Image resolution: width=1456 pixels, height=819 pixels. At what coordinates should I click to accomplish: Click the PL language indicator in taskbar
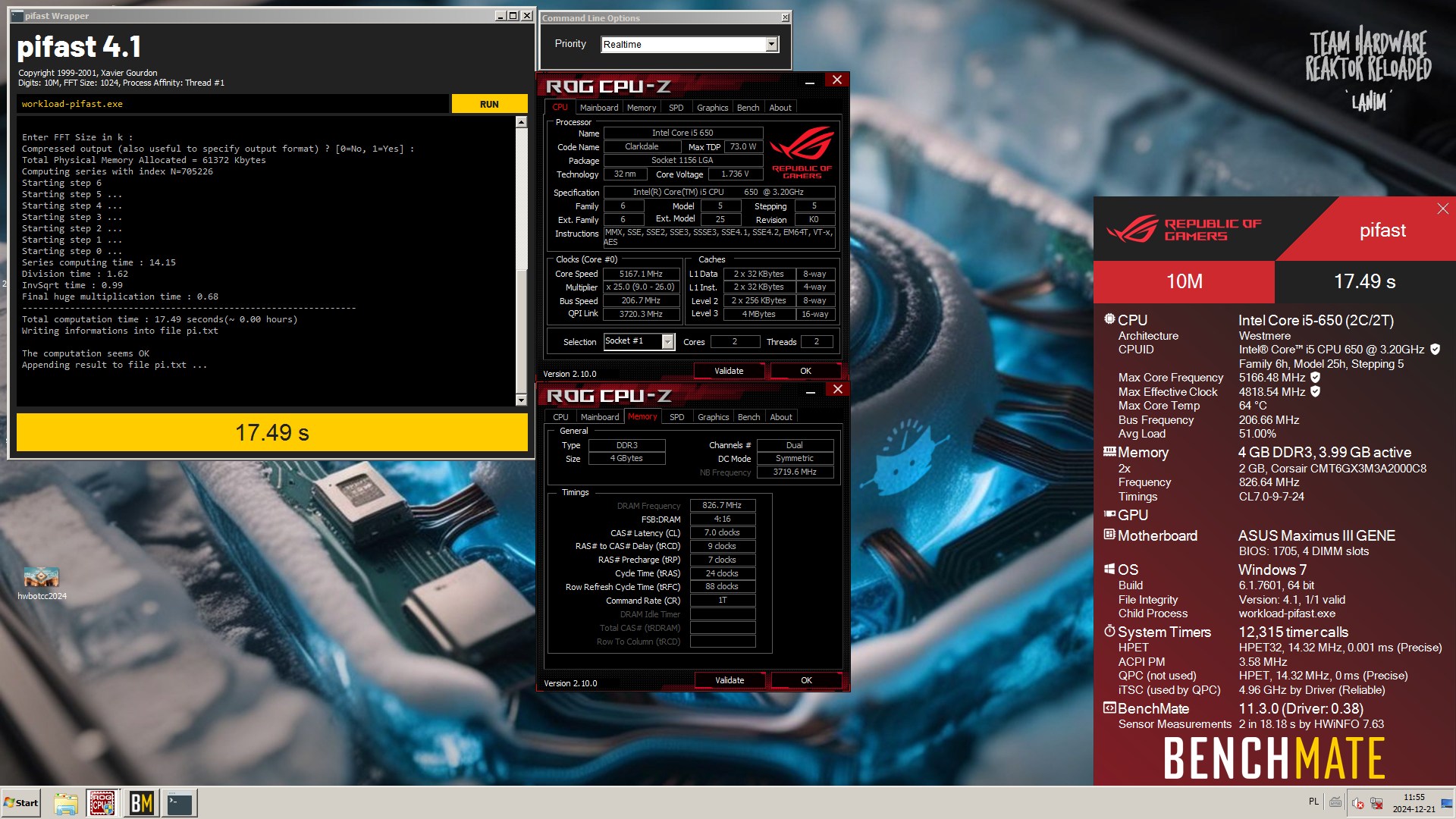point(1313,802)
